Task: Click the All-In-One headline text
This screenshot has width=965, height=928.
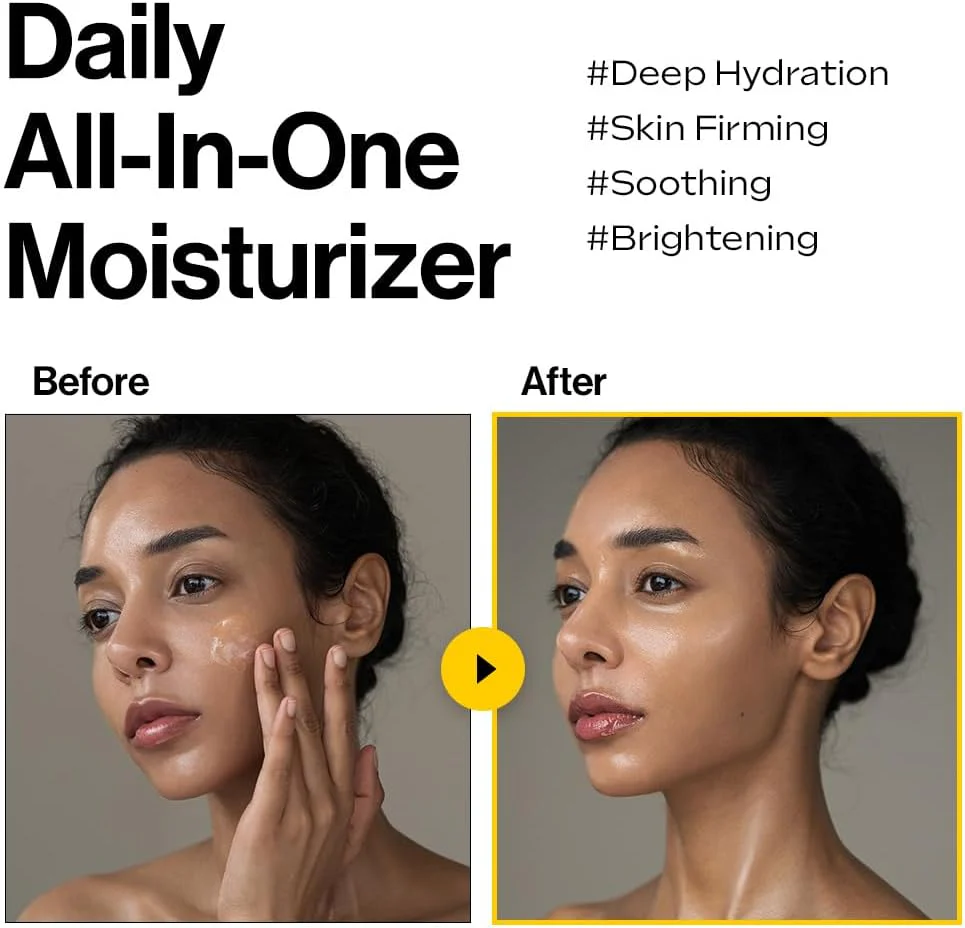Action: (x=232, y=152)
